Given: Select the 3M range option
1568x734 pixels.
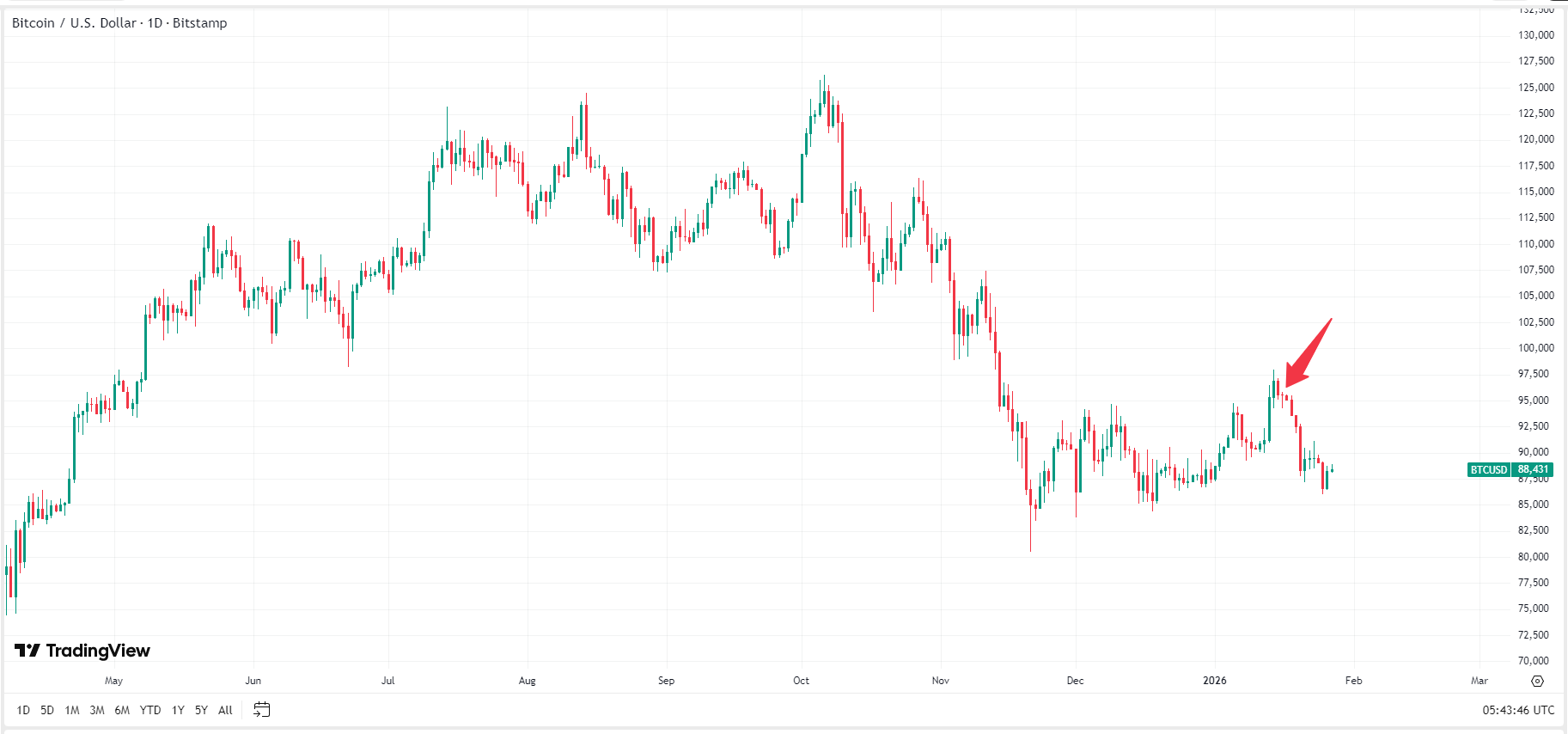Looking at the screenshot, I should 96,711.
